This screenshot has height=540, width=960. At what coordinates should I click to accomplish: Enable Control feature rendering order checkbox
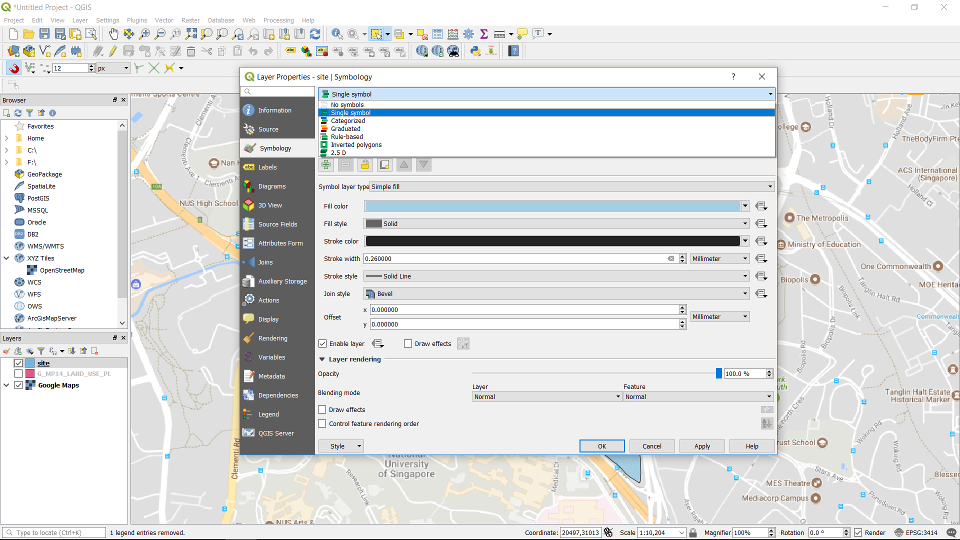click(322, 423)
